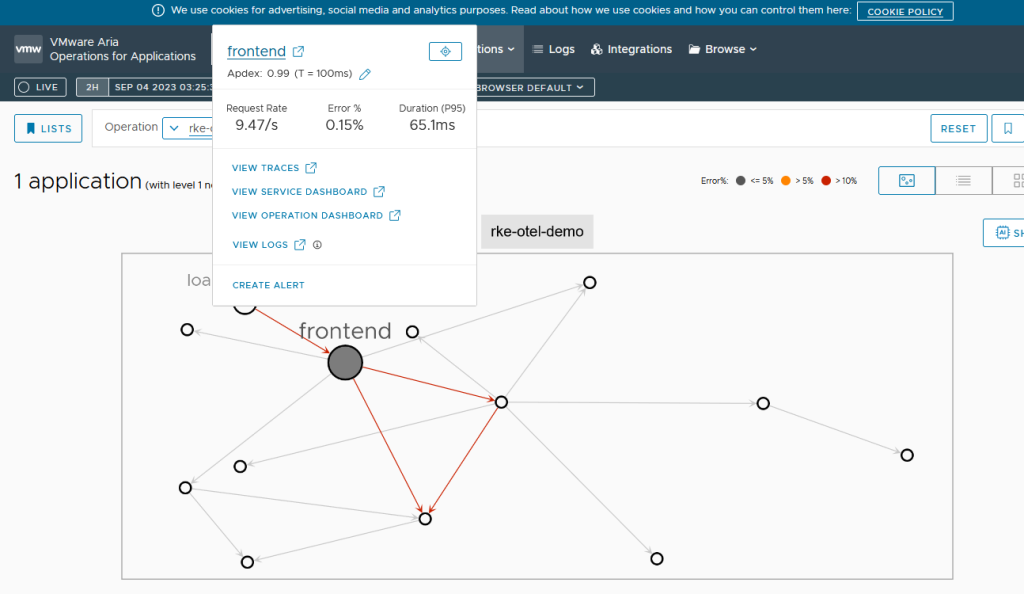Toggle the LIVE mode button
Screen dimensions: 1024x594
pyautogui.click(x=41, y=87)
